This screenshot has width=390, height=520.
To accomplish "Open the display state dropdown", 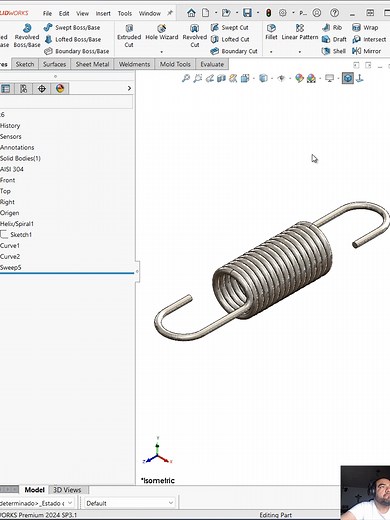I will 37,503.
